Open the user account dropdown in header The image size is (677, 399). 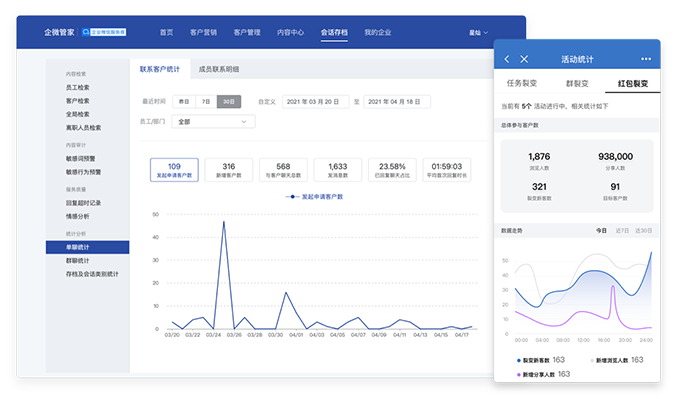(x=478, y=32)
